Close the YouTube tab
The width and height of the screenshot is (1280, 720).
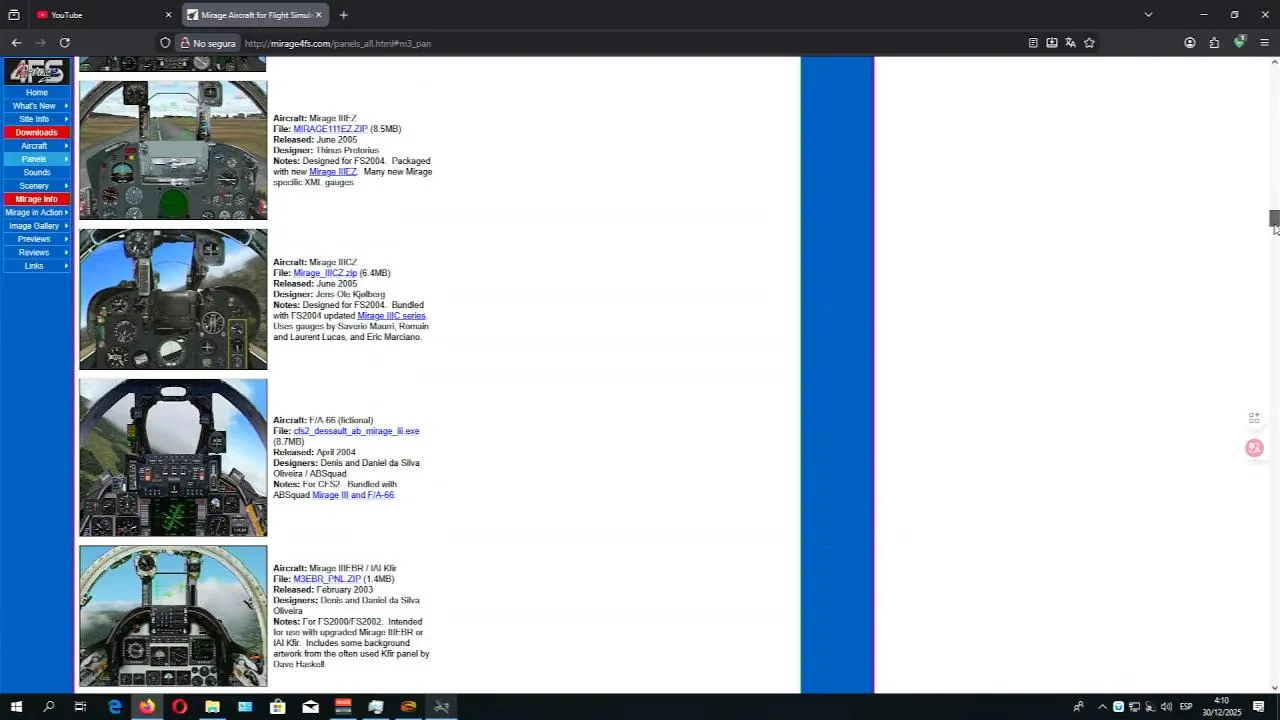coord(168,15)
